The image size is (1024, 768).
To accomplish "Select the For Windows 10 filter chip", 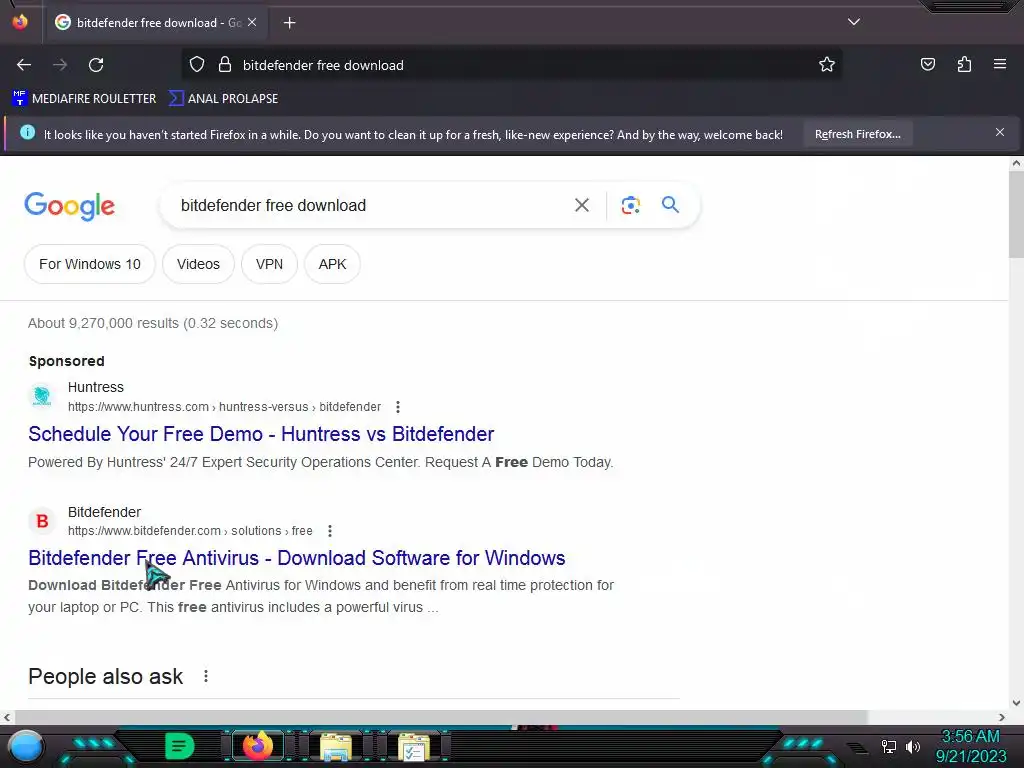I will click(89, 264).
